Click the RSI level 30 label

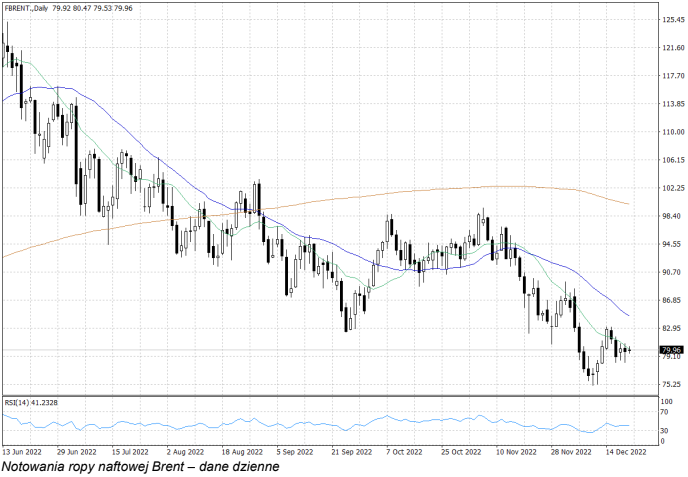point(664,431)
